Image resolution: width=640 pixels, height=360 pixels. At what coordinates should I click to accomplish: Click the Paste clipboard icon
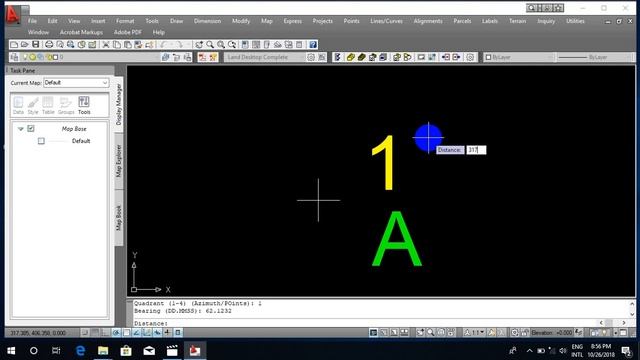[127, 44]
